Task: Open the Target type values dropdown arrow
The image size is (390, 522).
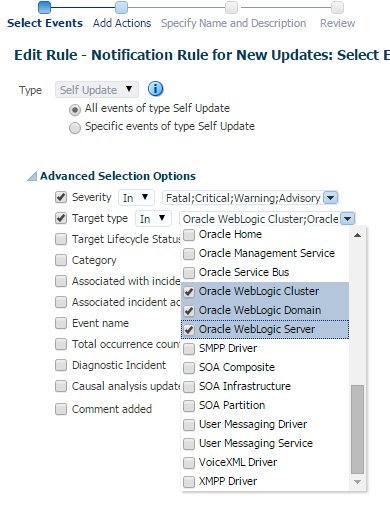Action: coord(347,219)
